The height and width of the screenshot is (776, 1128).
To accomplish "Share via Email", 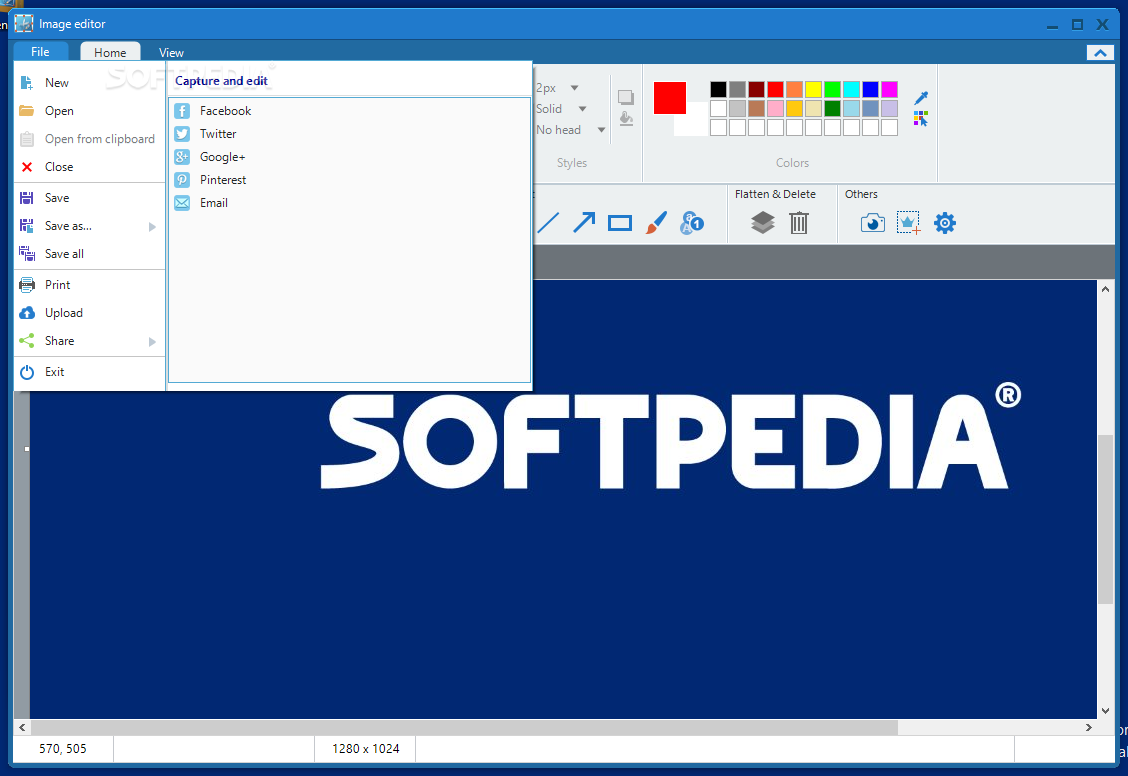I will click(x=350, y=203).
